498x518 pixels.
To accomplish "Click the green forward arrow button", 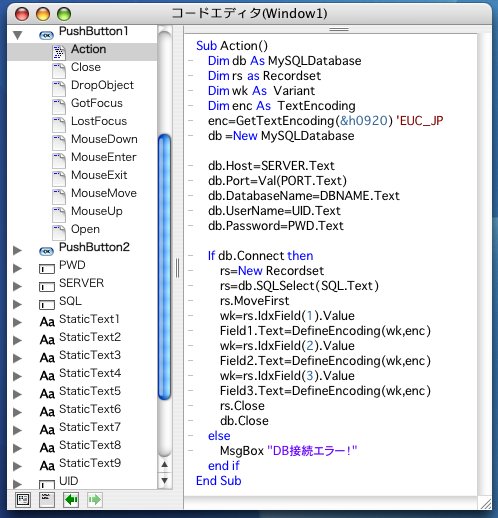I will click(95, 500).
